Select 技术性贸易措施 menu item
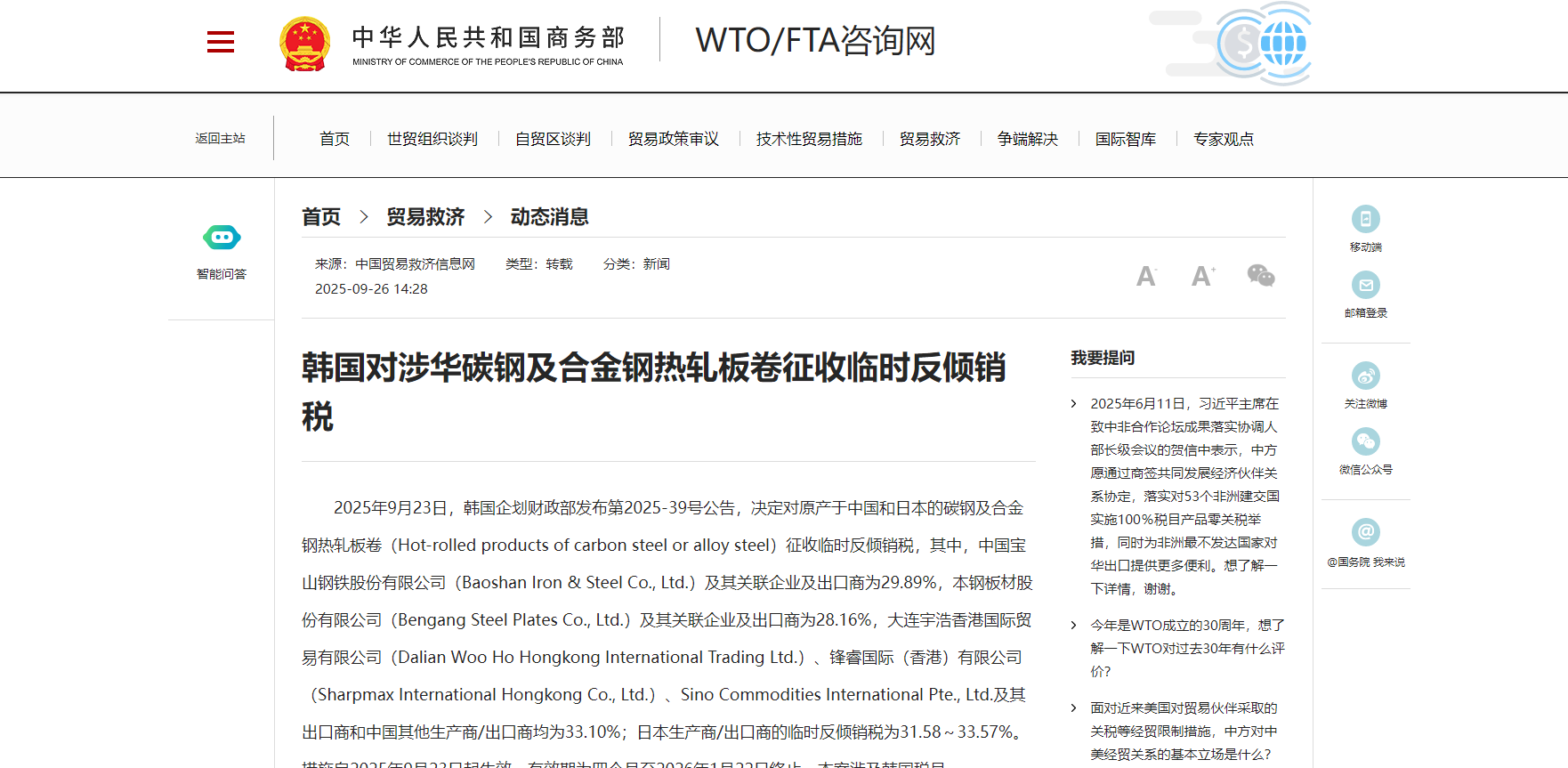The height and width of the screenshot is (768, 1568). pos(809,139)
